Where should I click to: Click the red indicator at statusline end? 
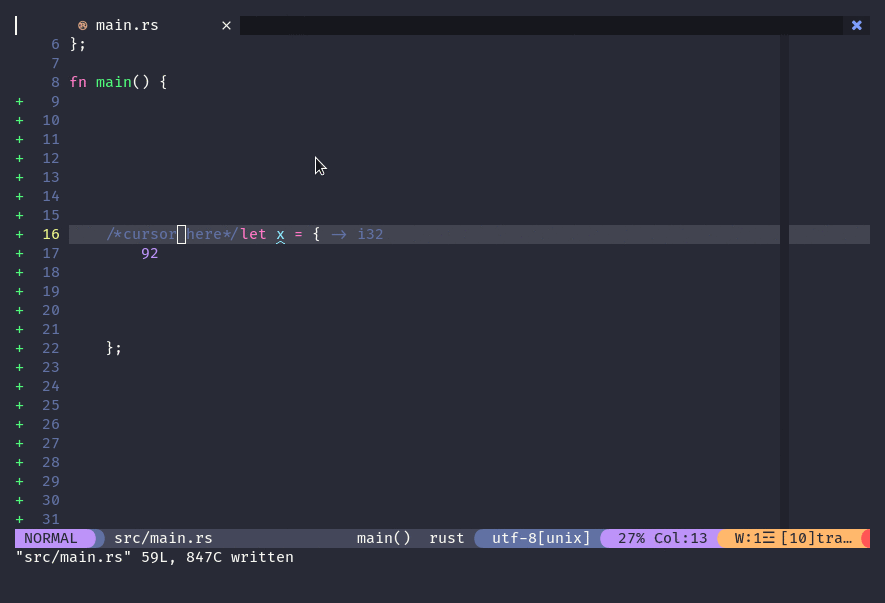[866, 538]
